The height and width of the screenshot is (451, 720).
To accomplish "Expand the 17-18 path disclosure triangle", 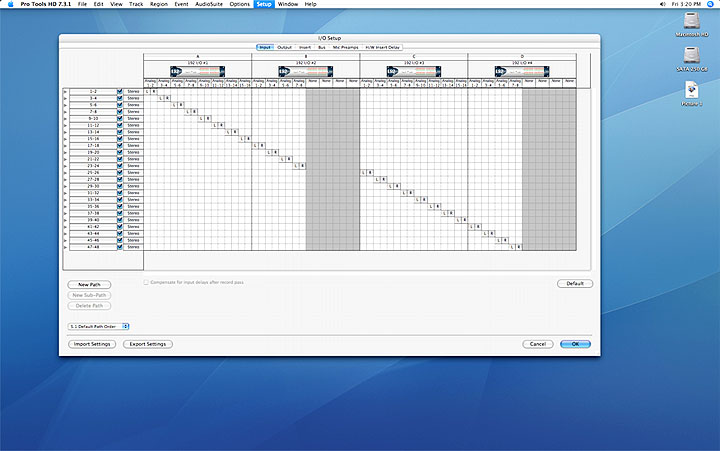I will 65,146.
